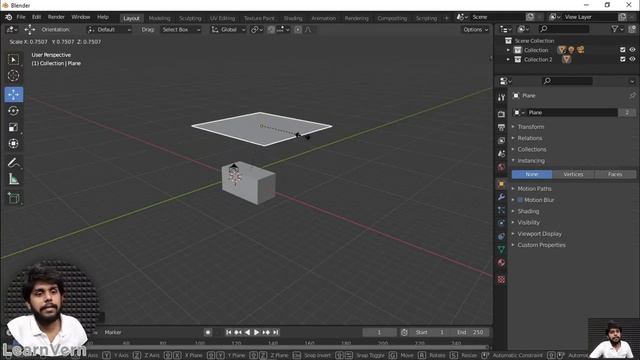
Task: Set instancing to Vertices
Action: tap(573, 174)
